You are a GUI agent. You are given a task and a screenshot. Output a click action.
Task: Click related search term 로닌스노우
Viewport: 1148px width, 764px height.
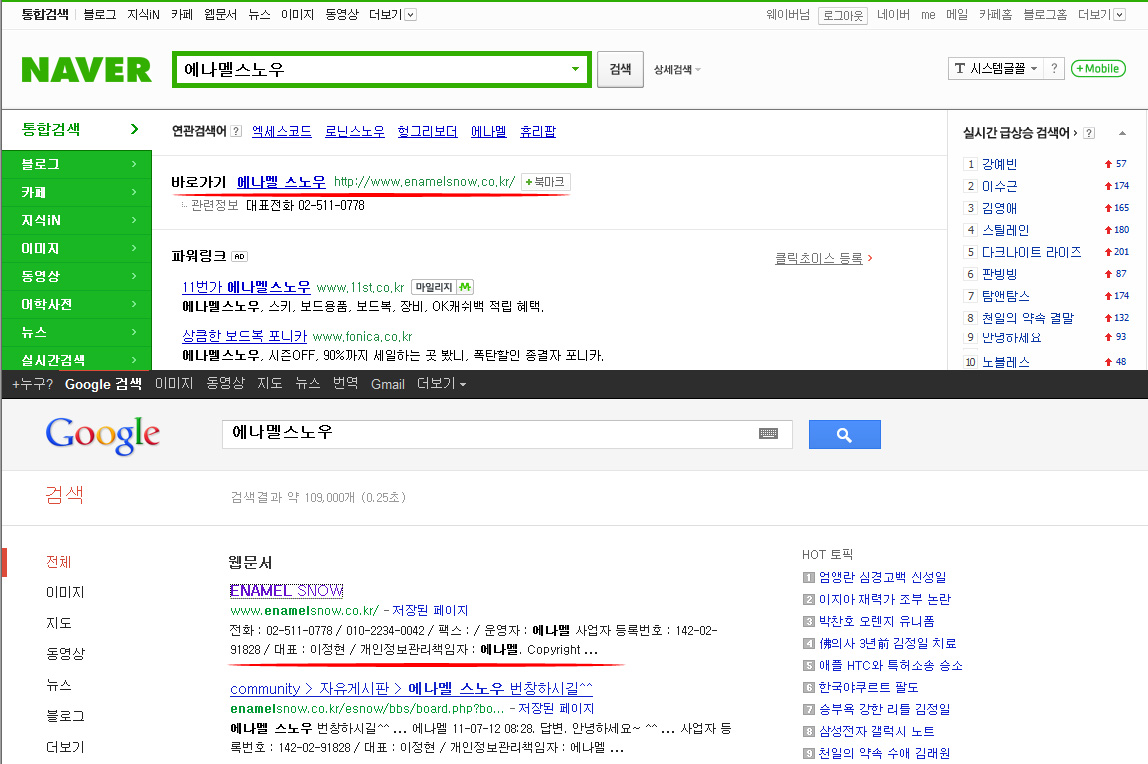coord(354,131)
